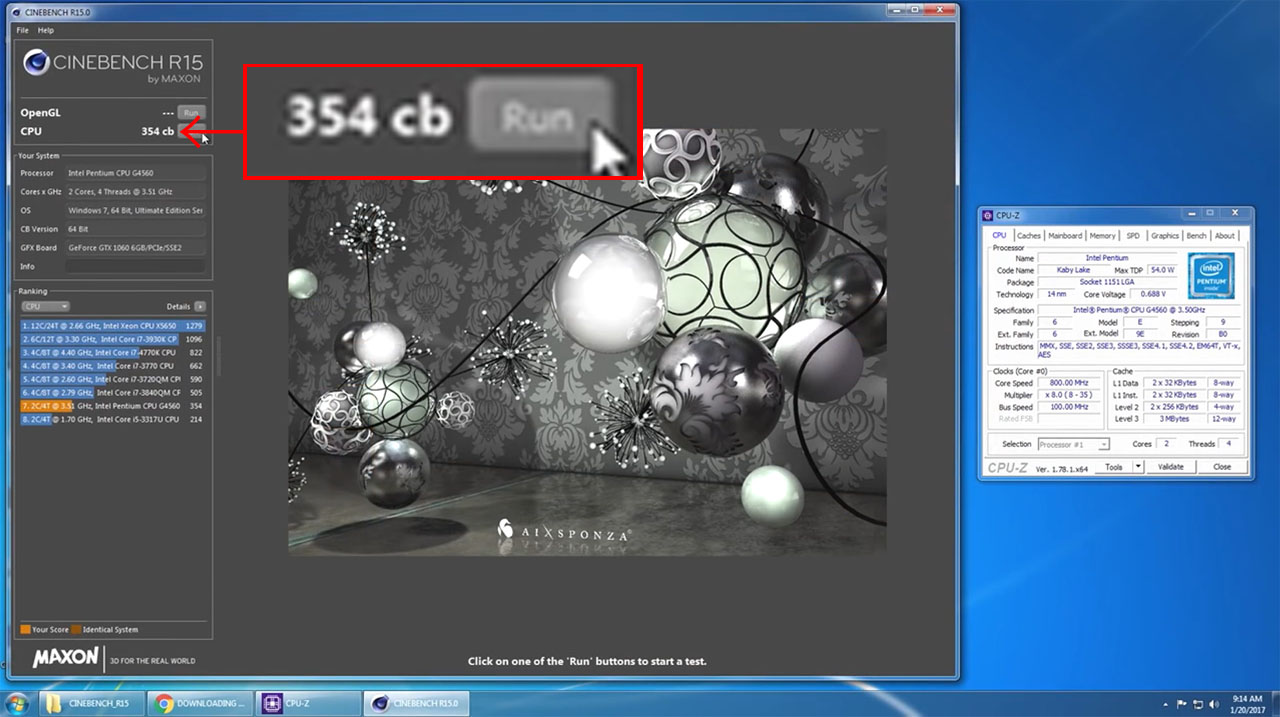Open the Tools dropdown arrow in CPU-Z
Image resolution: width=1280 pixels, height=717 pixels.
(1137, 467)
